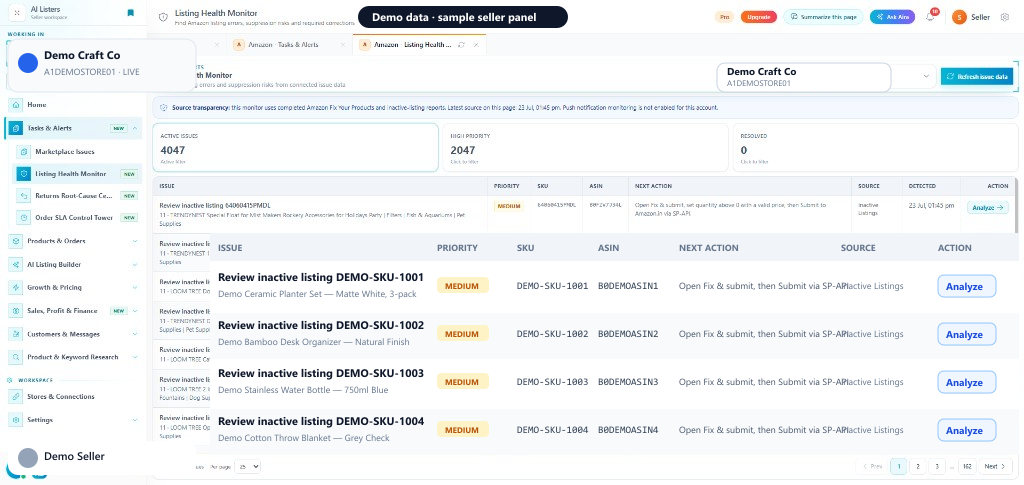Click the Product & Keyword Research magnifier icon
The image size is (1024, 485).
tap(15, 357)
